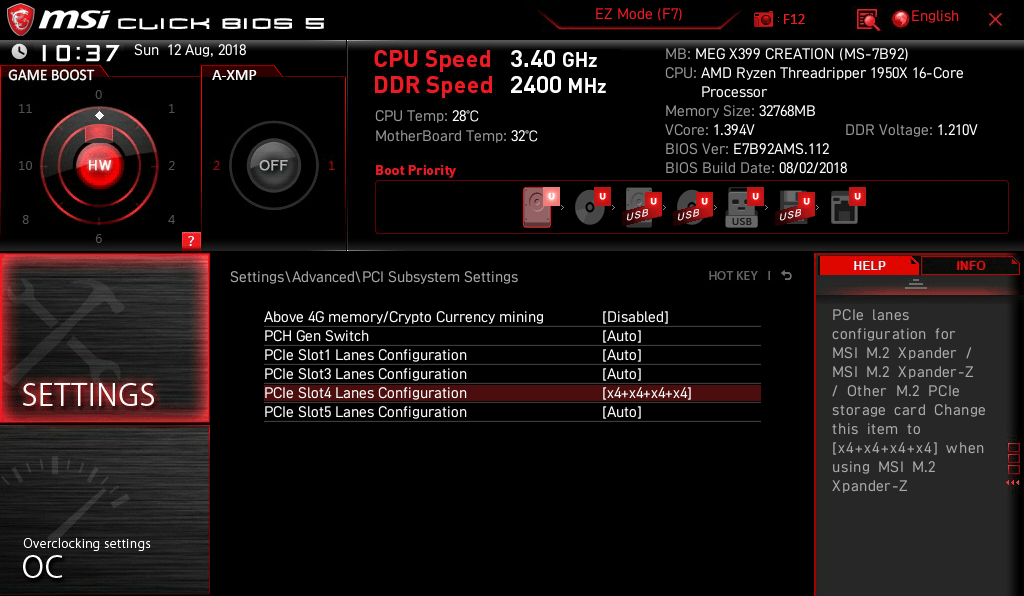
Task: Click the Boot Priority heading
Action: tap(415, 170)
